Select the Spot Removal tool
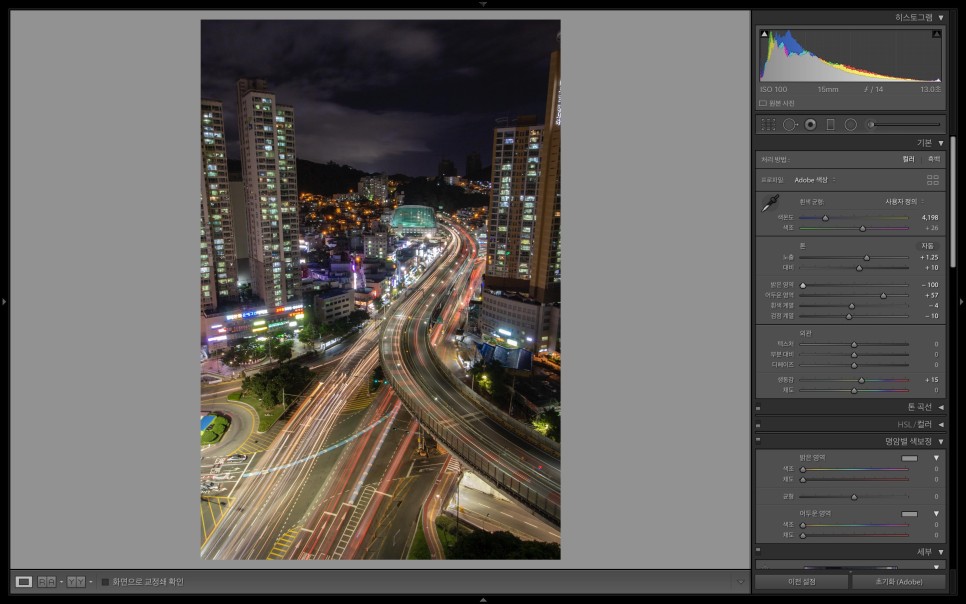The width and height of the screenshot is (966, 604). pos(790,124)
